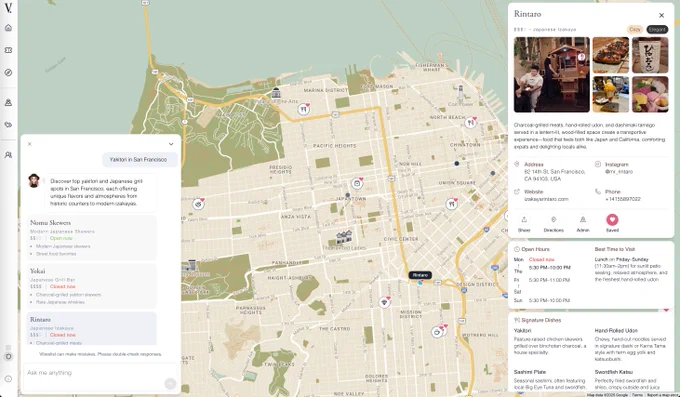The height and width of the screenshot is (397, 680).
Task: Open the ticket icon in the left sidebar
Action: (x=8, y=50)
